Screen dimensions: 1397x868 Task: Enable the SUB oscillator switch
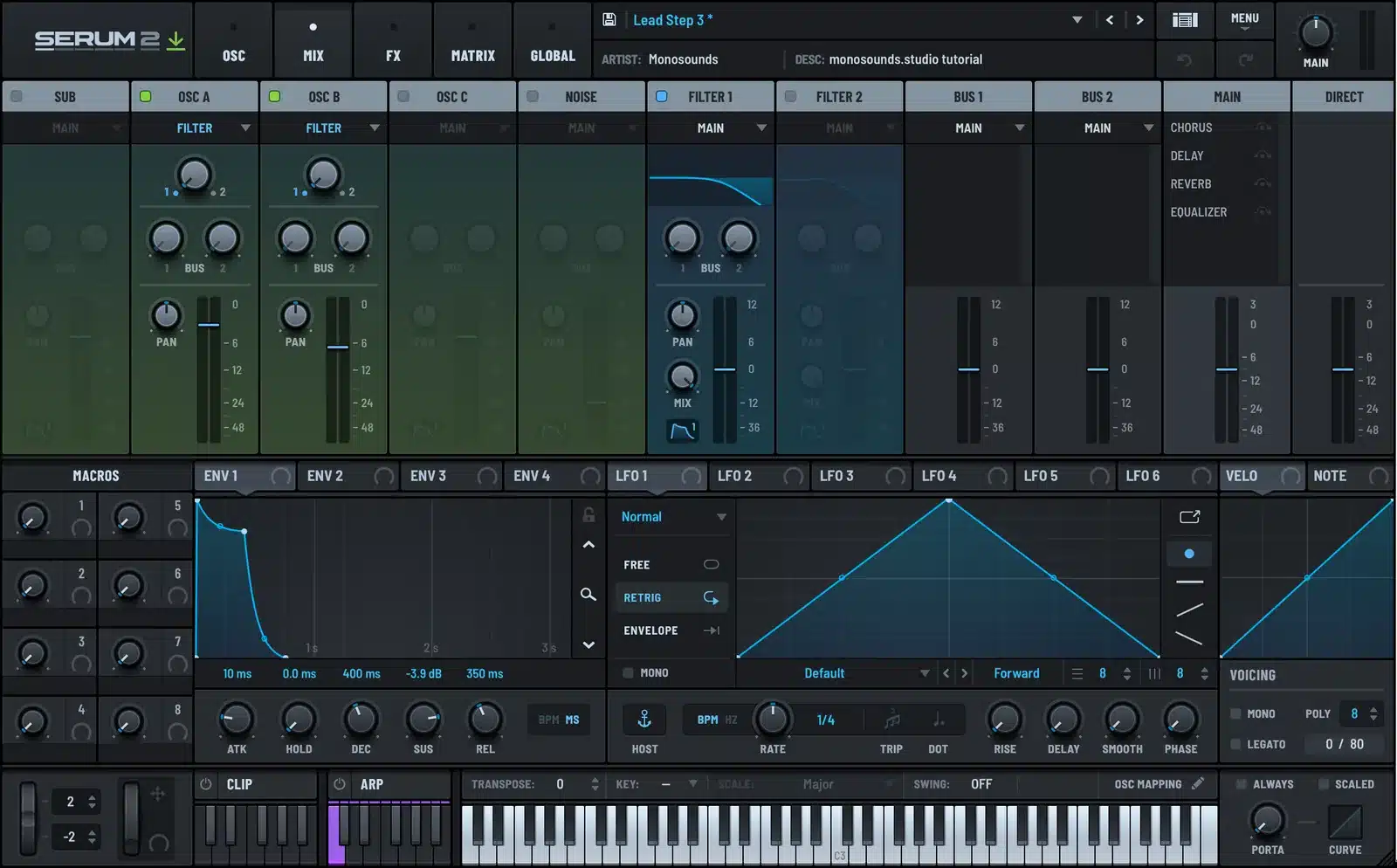tap(17, 97)
